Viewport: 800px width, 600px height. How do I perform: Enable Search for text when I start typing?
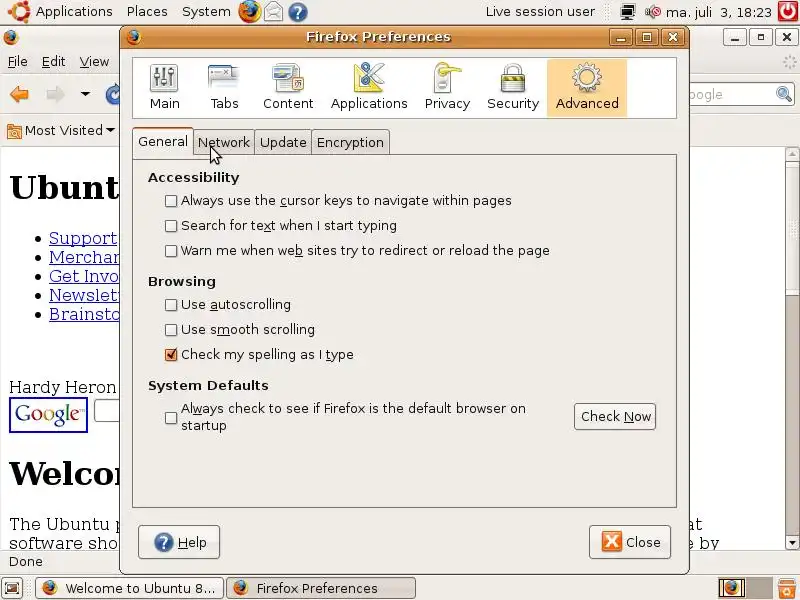[171, 226]
